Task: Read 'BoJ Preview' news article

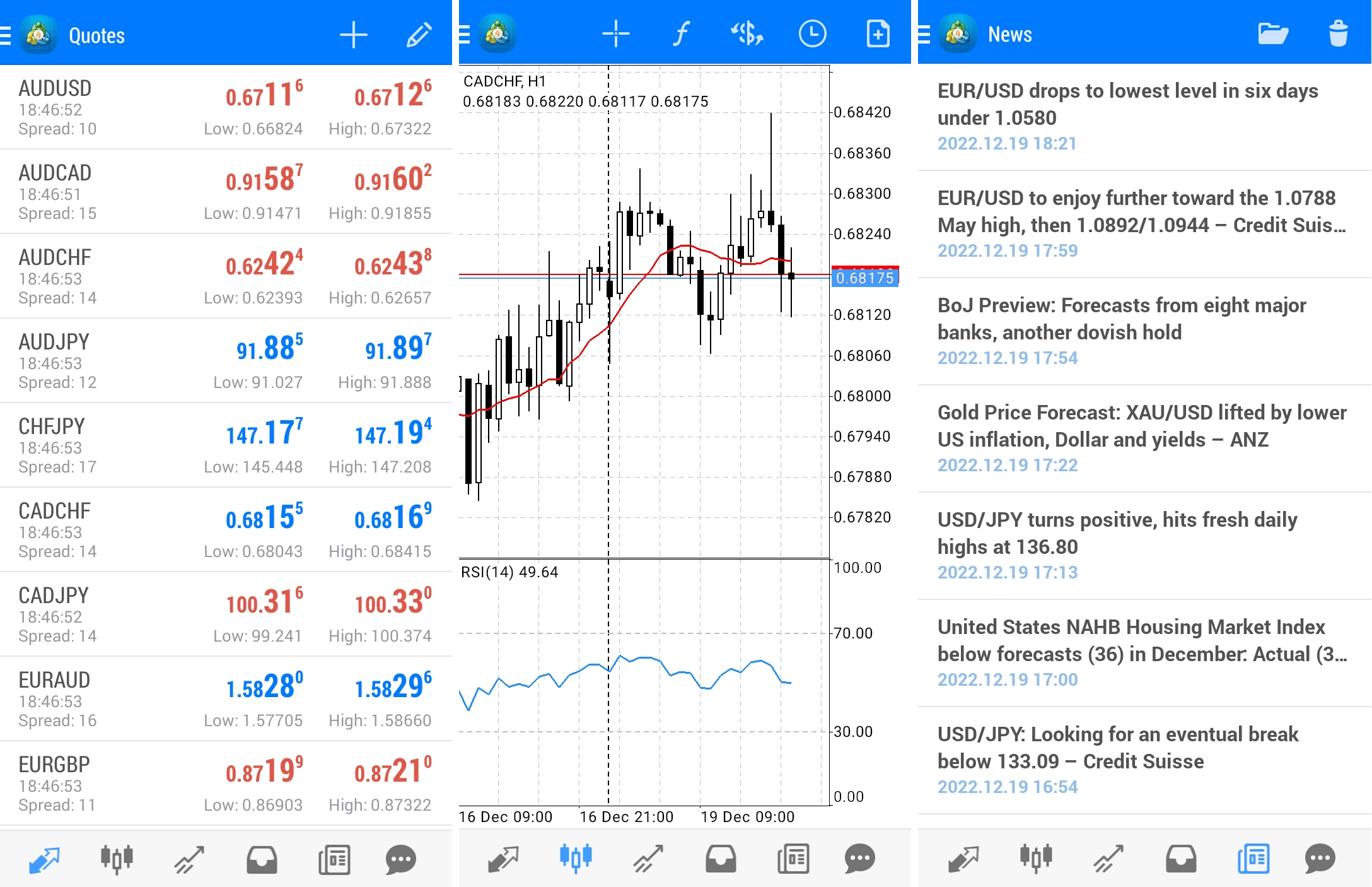Action: pos(1144,331)
